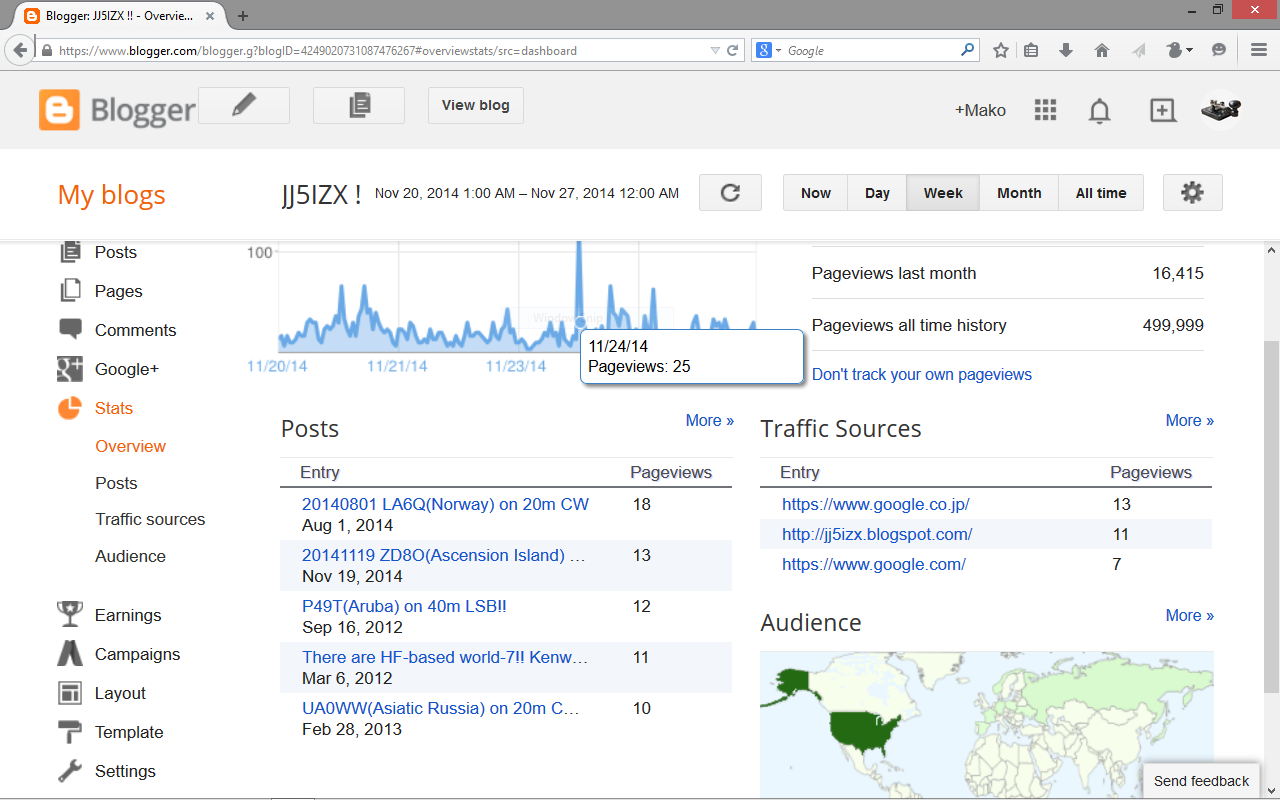Screen dimensions: 1280x800
Task: Open a new browser tab
Action: tap(243, 16)
